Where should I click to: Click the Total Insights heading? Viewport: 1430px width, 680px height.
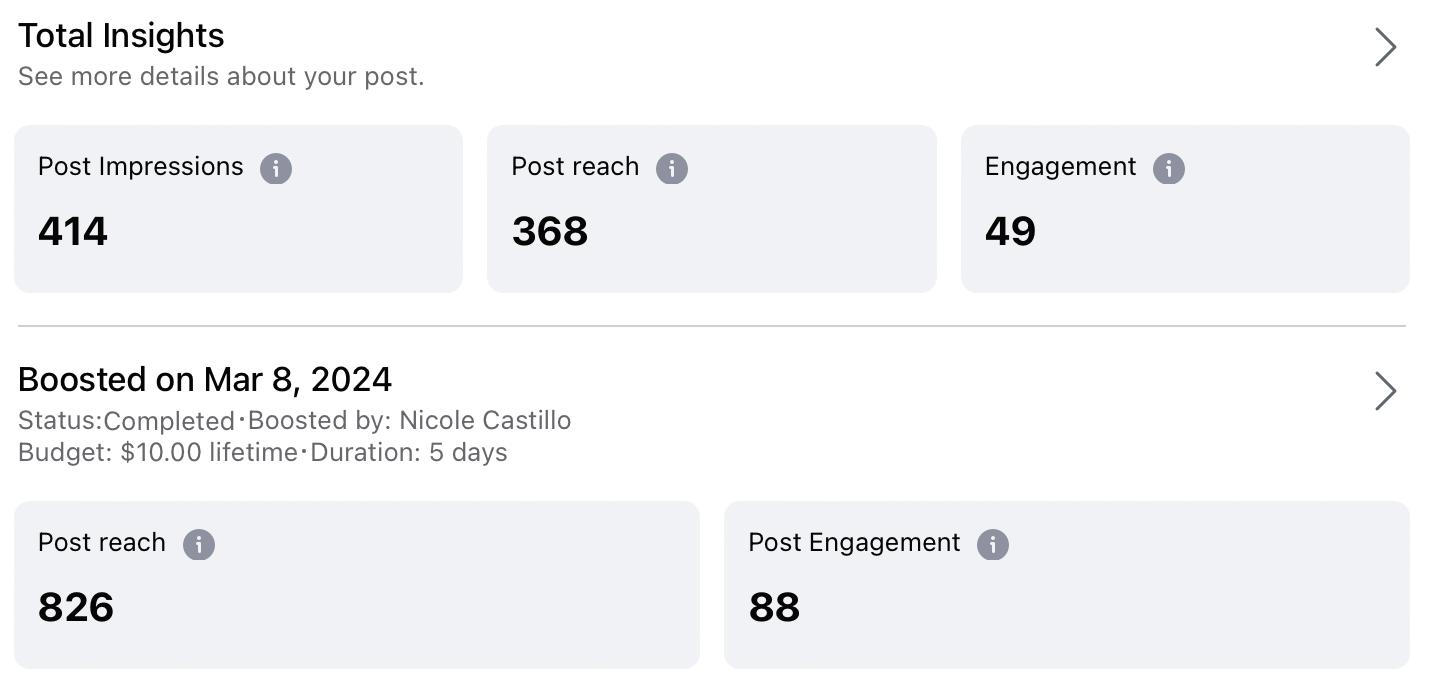121,36
